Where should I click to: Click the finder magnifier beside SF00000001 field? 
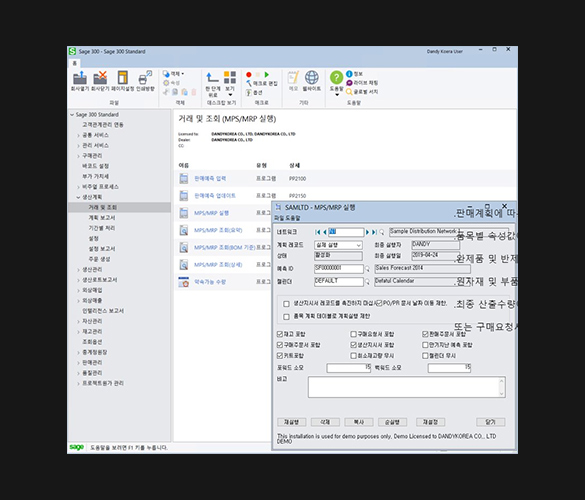[367, 269]
